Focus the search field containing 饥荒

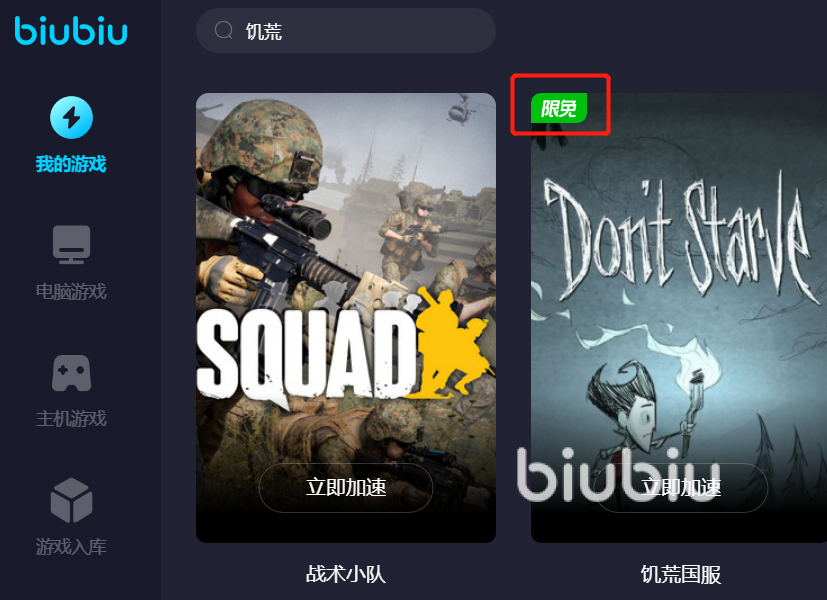(x=346, y=31)
